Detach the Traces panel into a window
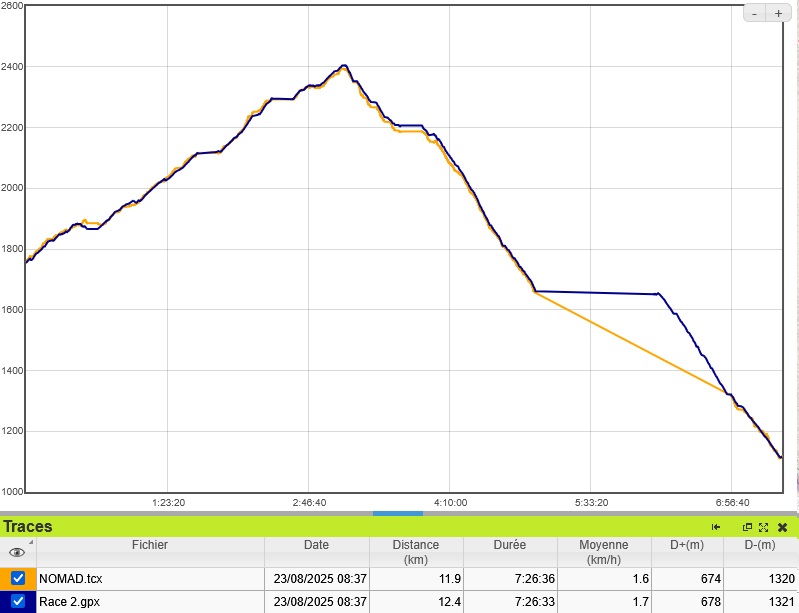Image resolution: width=799 pixels, height=613 pixels. coord(747,527)
